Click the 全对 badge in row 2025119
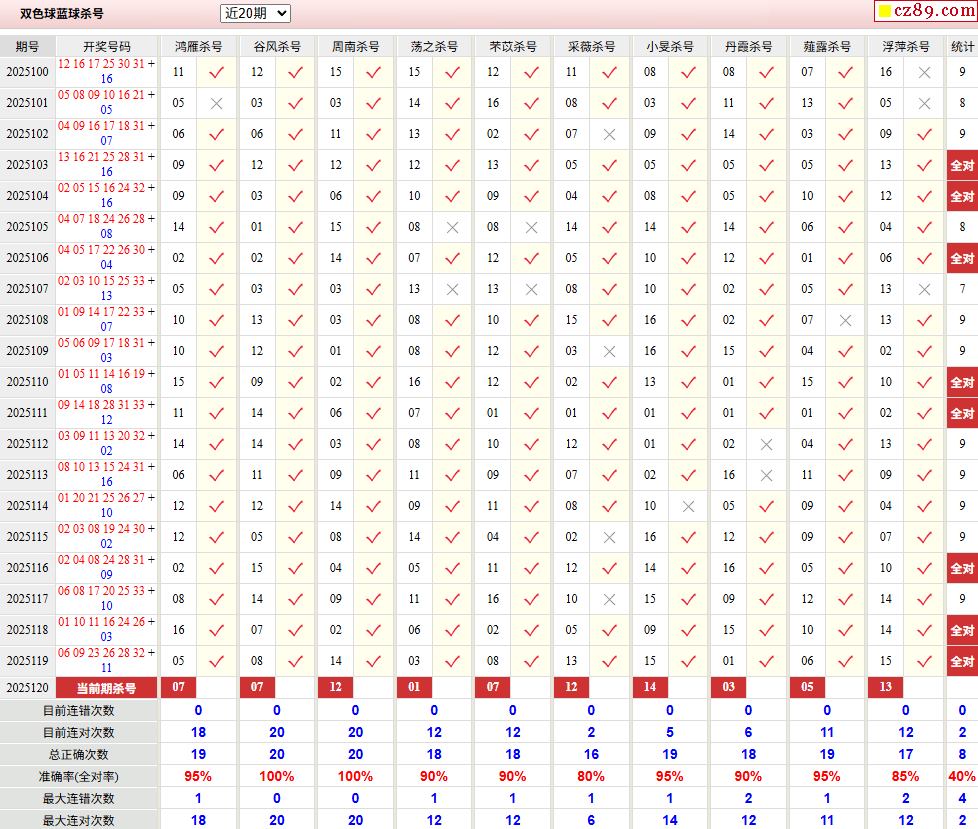The width and height of the screenshot is (978, 829). click(962, 661)
